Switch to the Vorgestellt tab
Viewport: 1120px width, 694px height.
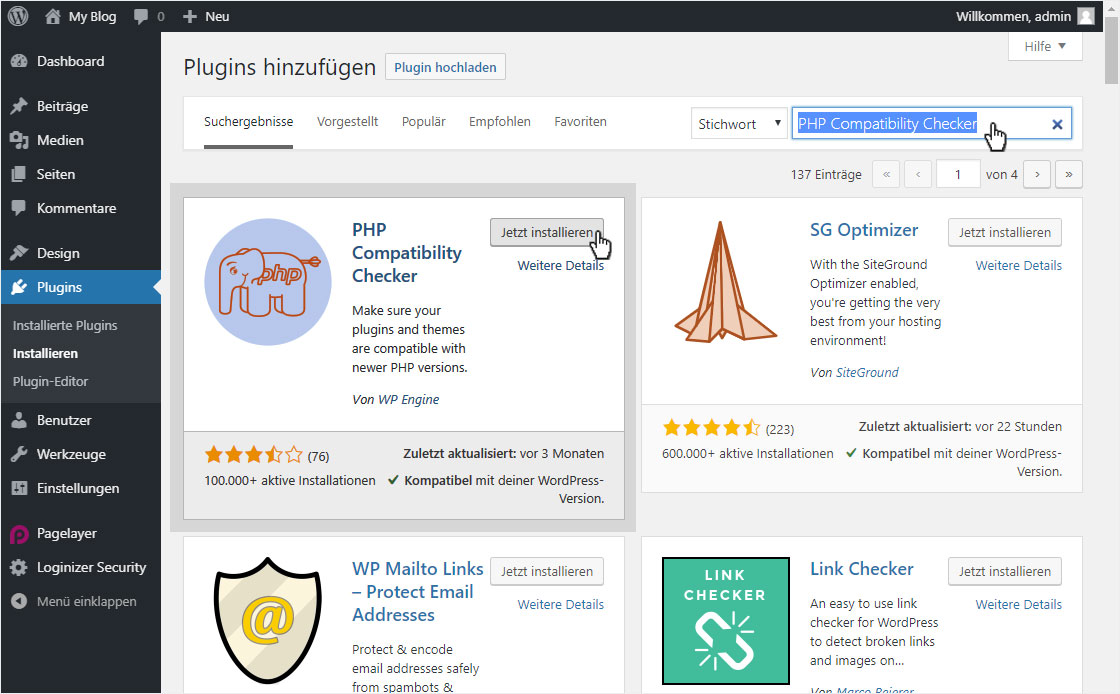click(348, 122)
